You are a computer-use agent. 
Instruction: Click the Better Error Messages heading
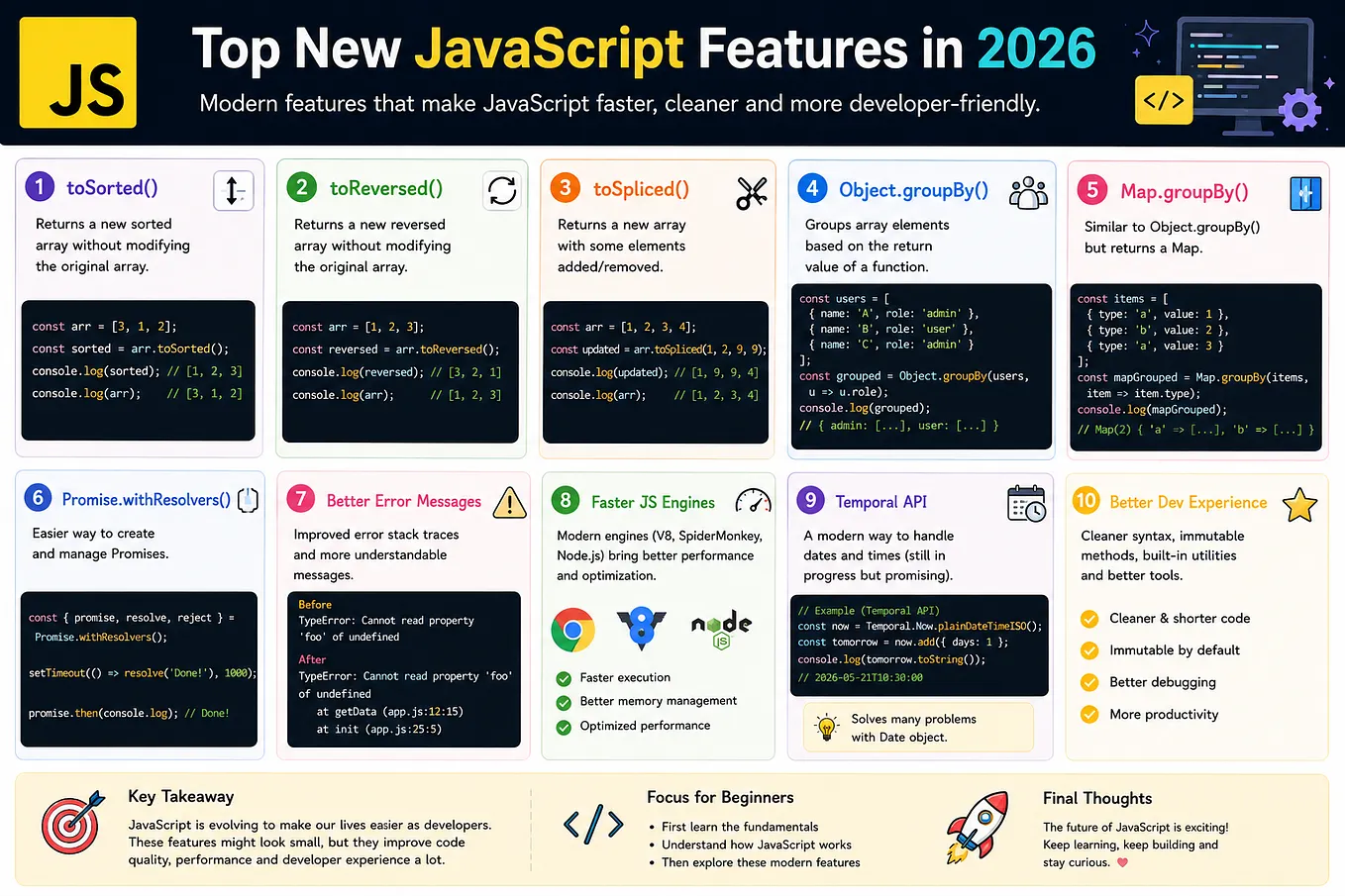click(x=404, y=501)
